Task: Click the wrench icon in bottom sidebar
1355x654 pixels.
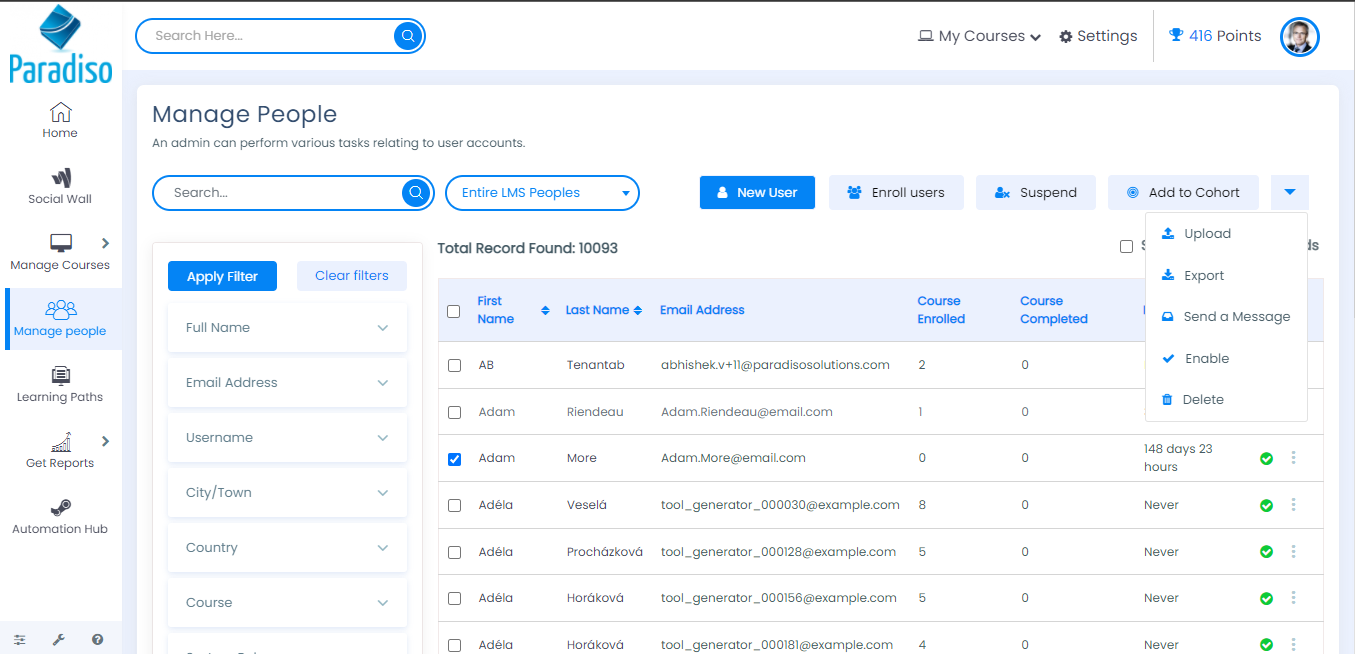Action: (x=58, y=639)
